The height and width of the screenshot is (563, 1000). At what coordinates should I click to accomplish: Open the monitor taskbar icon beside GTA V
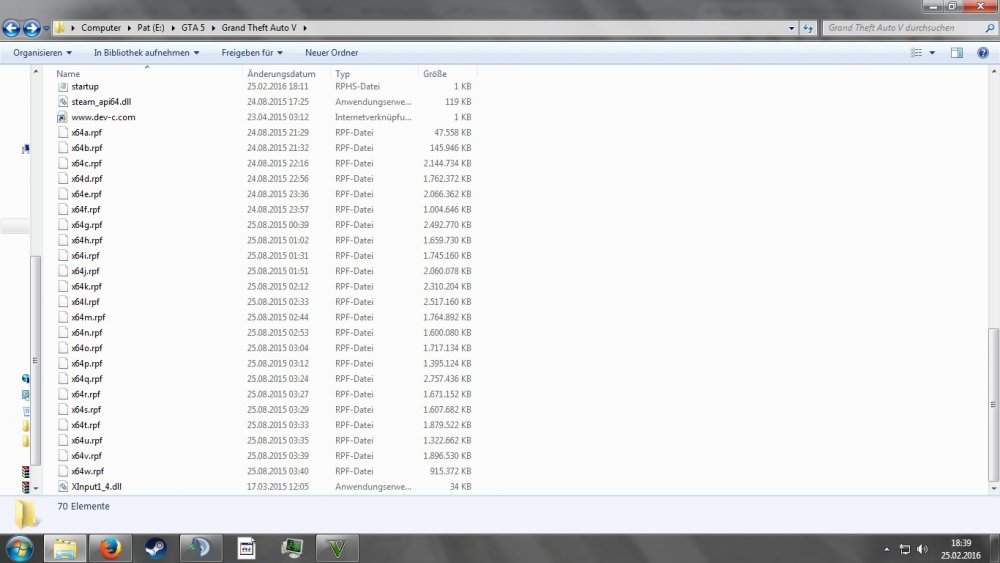[291, 548]
